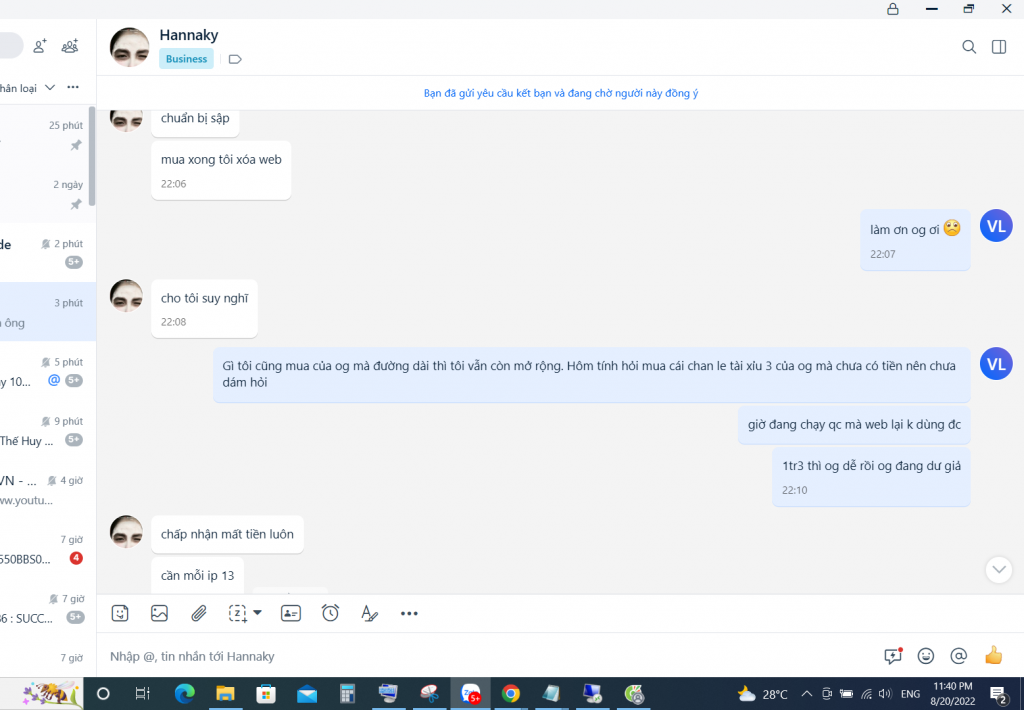This screenshot has height=710, width=1024.
Task: Toggle the conversation info side panel
Action: (998, 47)
